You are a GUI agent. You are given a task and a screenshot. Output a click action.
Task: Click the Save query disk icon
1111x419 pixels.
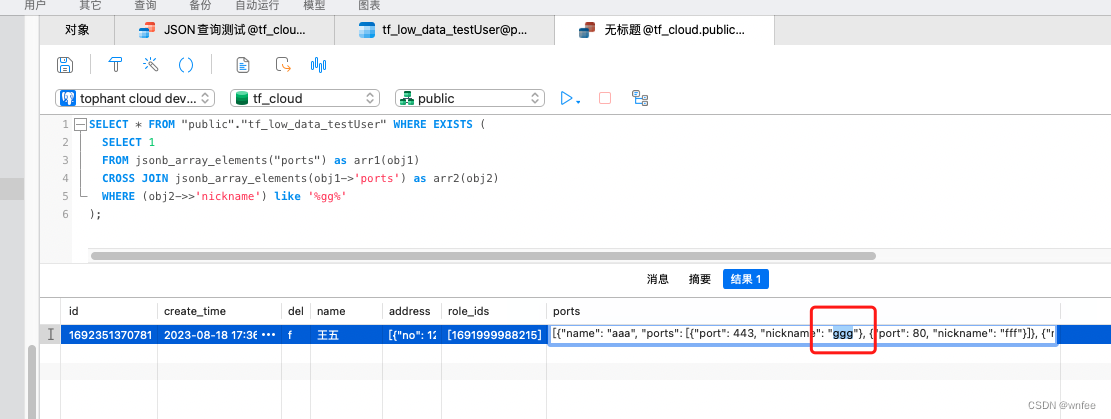coord(65,65)
